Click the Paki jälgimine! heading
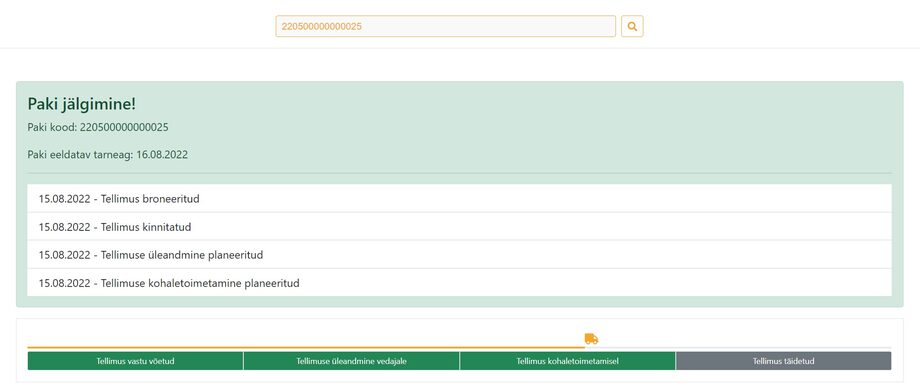 [82, 104]
